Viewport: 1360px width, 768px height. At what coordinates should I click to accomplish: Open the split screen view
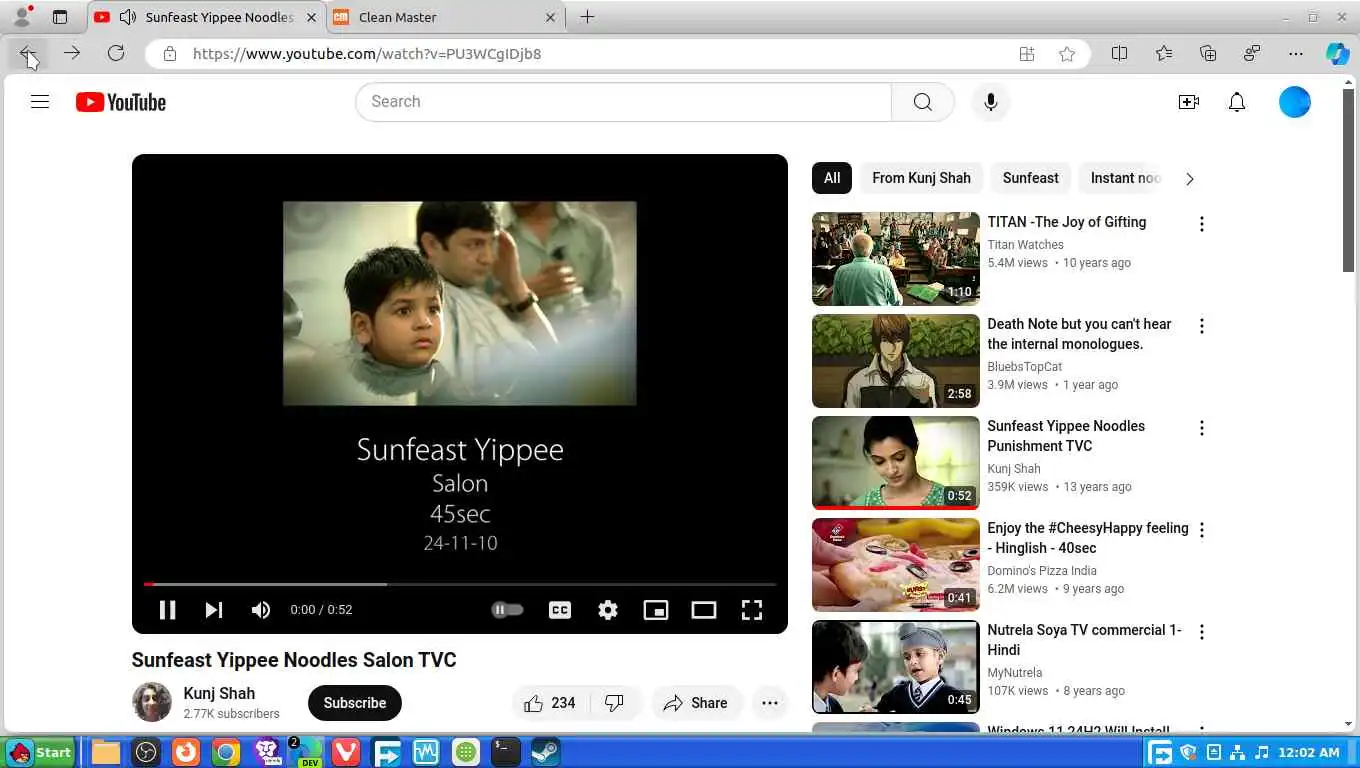(1120, 54)
